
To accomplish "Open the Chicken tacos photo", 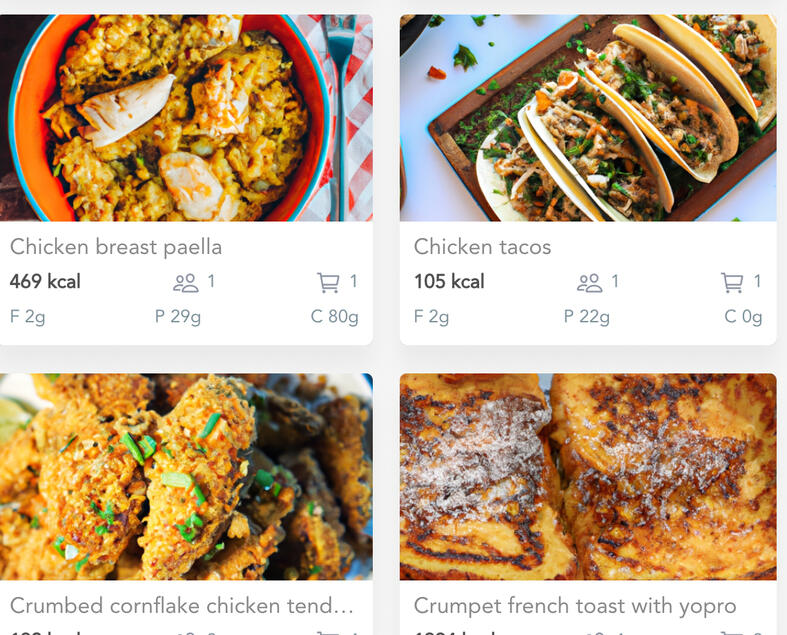I will tap(588, 118).
